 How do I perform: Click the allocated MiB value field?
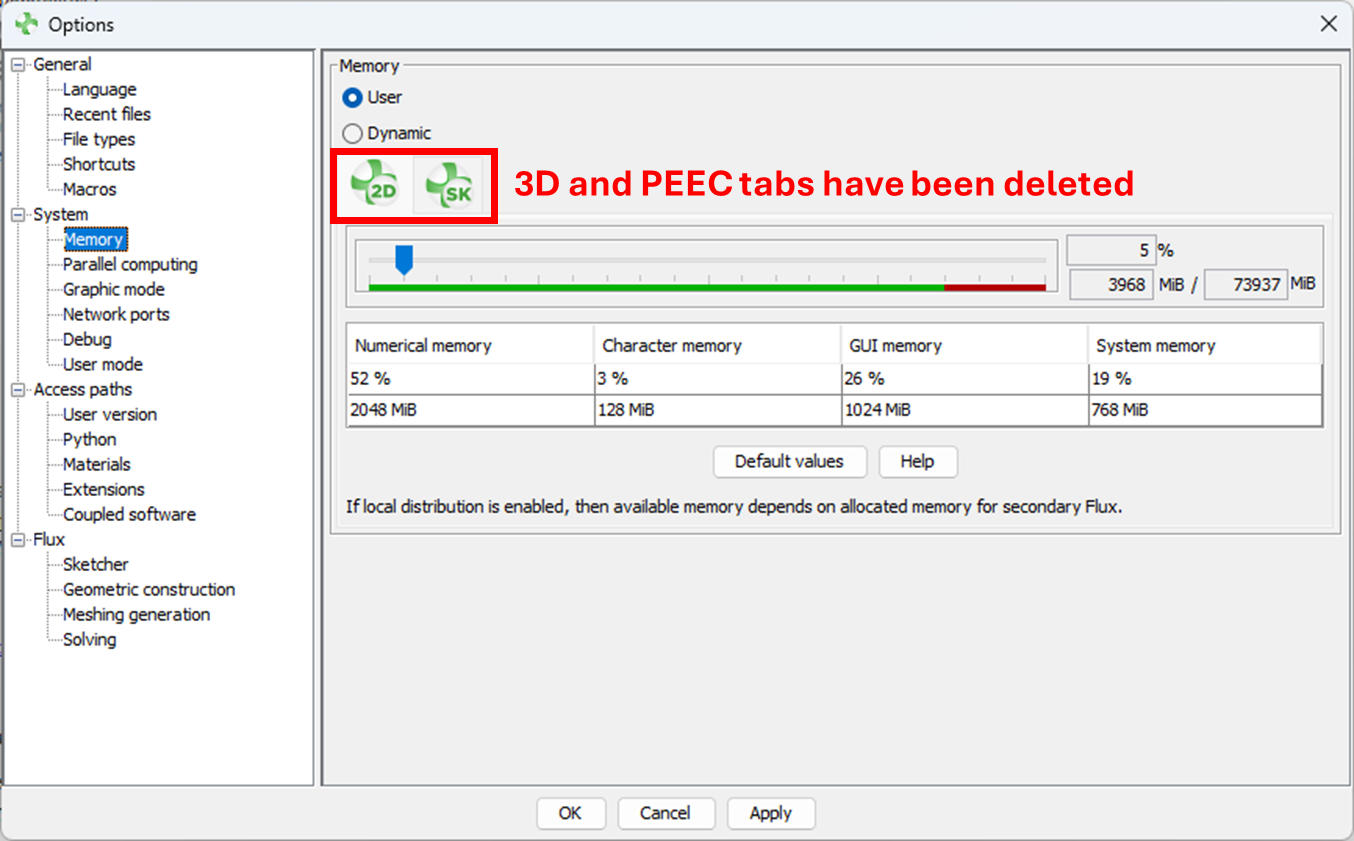(x=1112, y=285)
